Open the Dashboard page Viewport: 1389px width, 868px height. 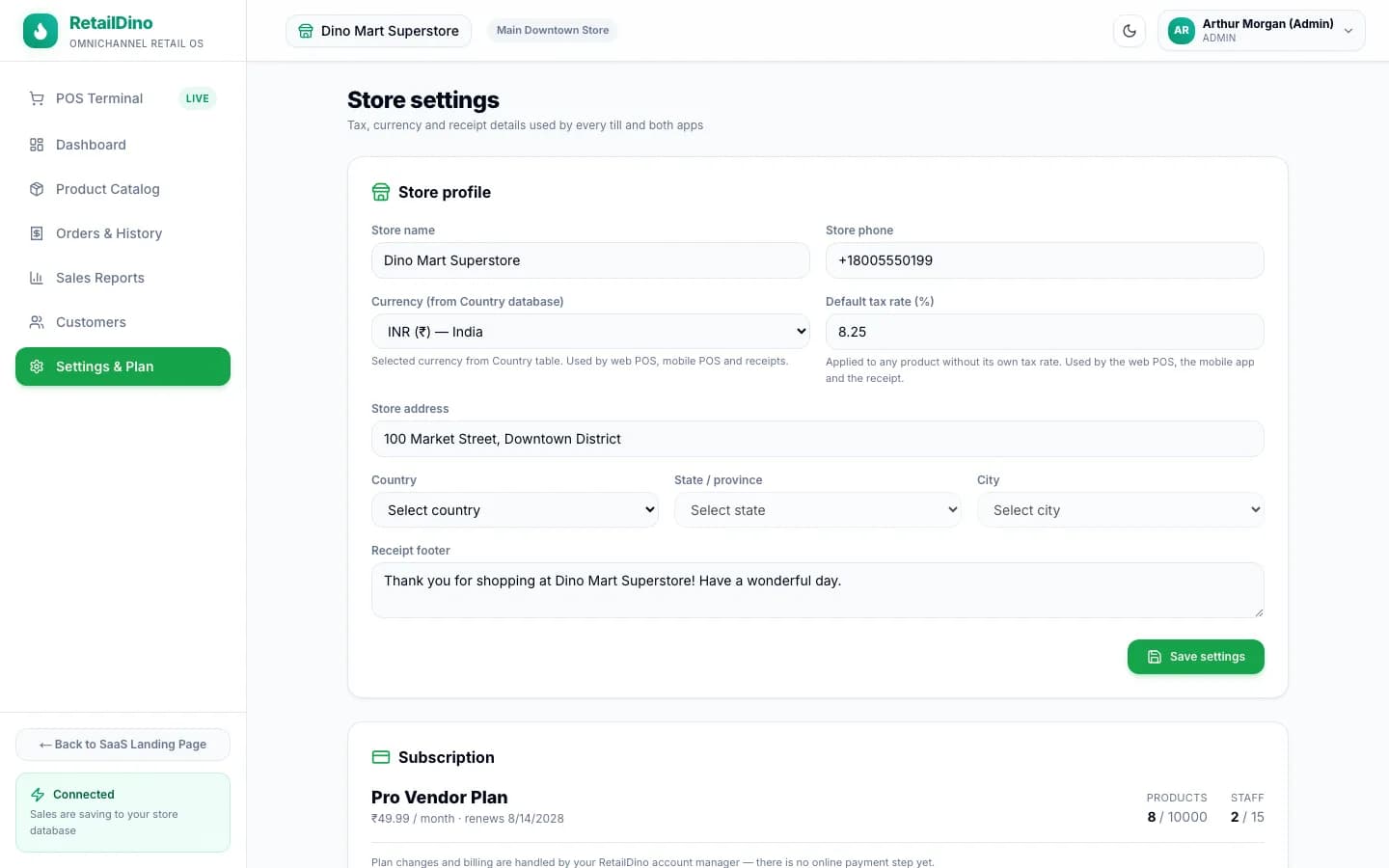[123, 145]
